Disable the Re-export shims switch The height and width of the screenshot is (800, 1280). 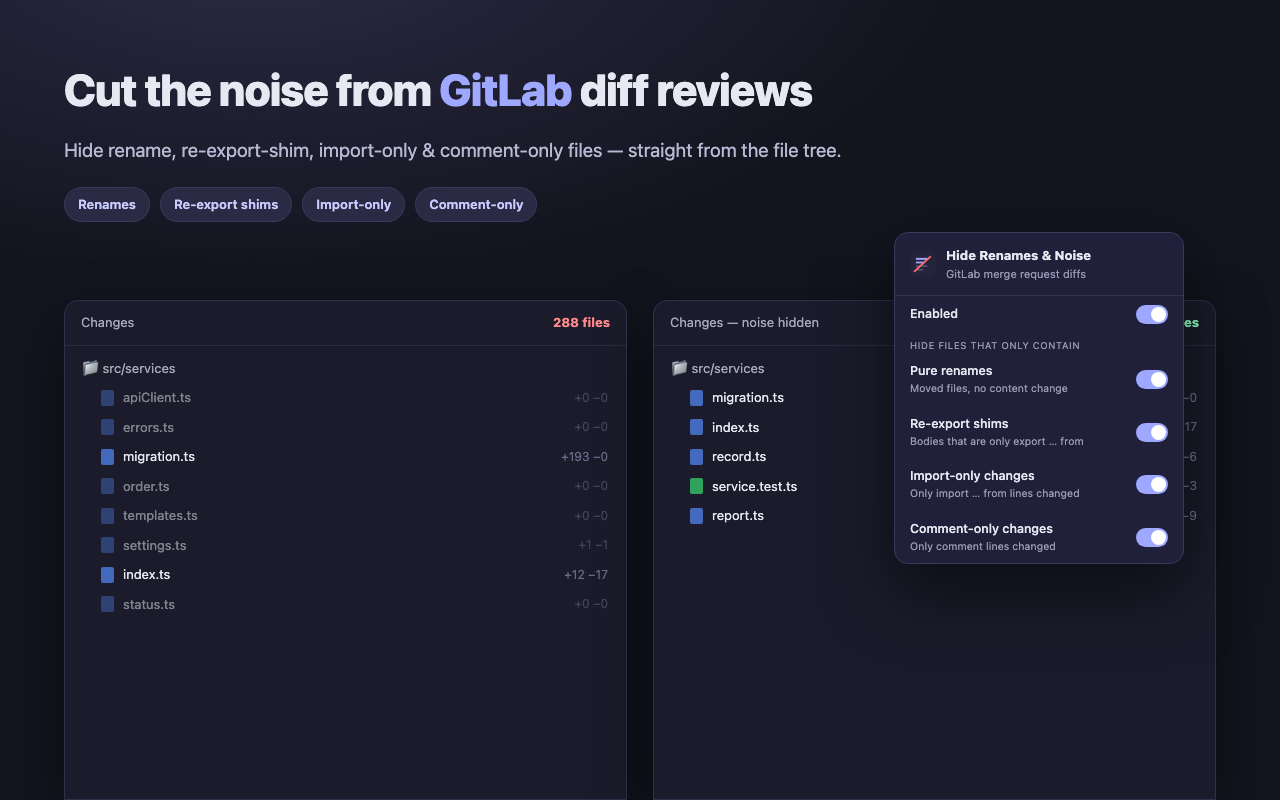(1152, 432)
